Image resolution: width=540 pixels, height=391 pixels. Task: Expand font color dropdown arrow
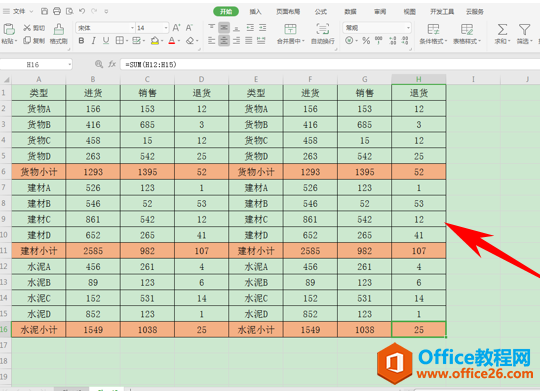[x=179, y=41]
